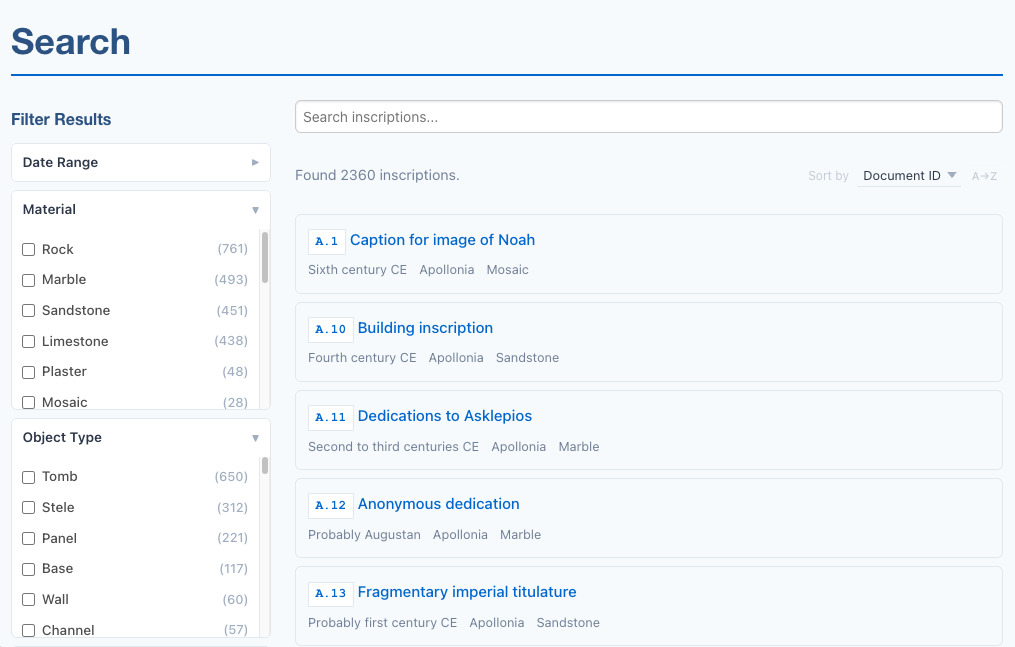Select the Stele object type filter
1015x647 pixels.
coord(29,508)
